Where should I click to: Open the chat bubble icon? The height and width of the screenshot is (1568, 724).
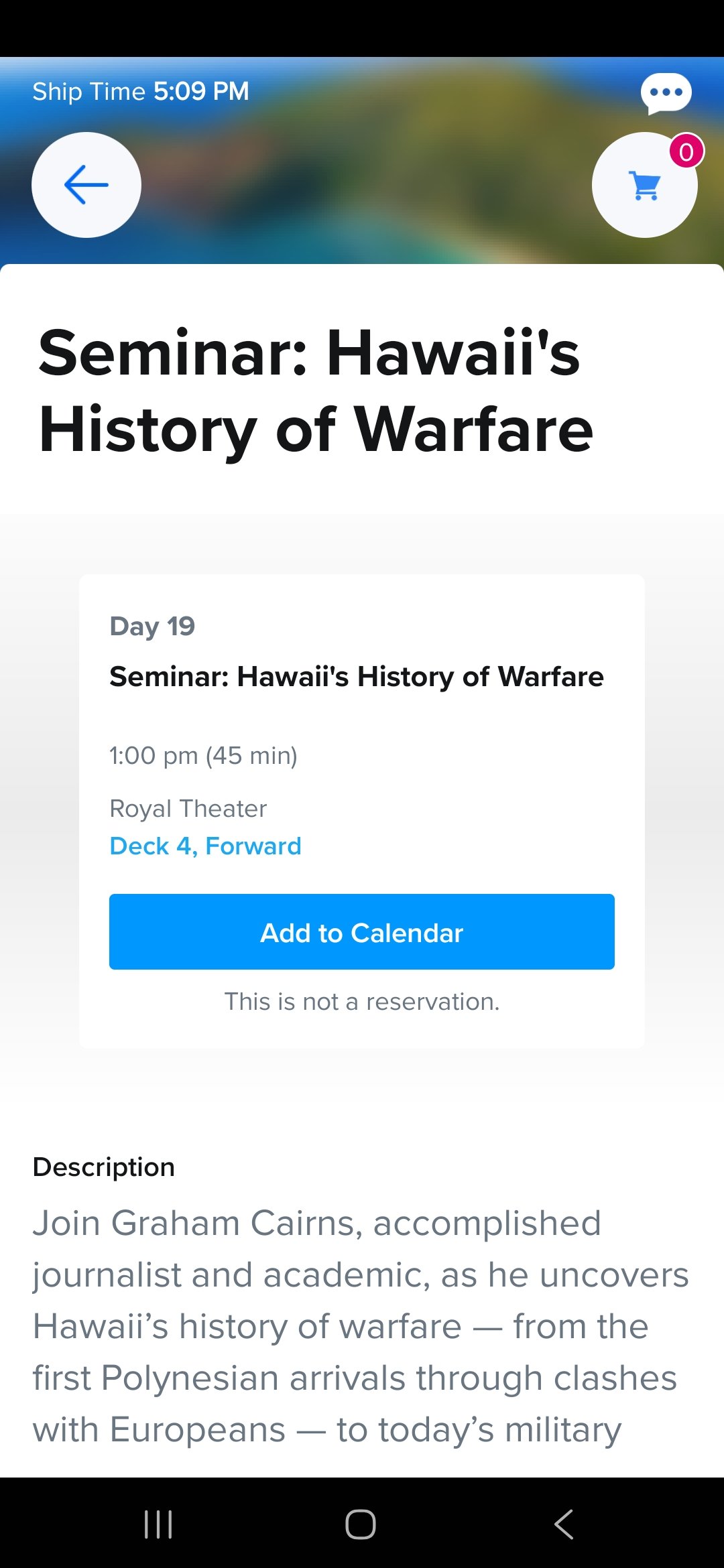click(x=666, y=93)
